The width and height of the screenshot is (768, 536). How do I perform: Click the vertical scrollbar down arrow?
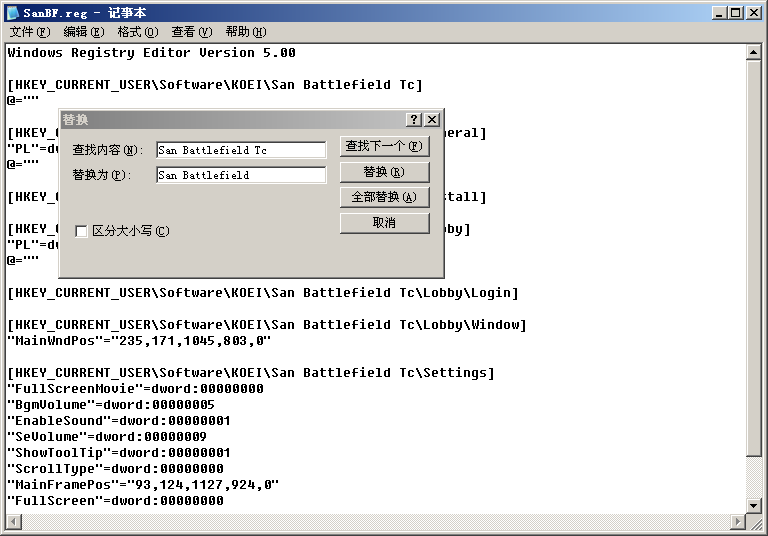753,505
